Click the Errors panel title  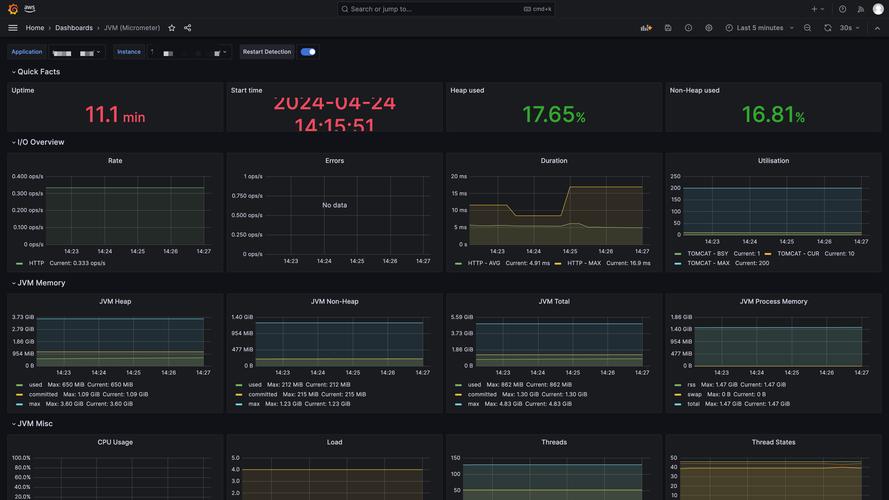335,161
